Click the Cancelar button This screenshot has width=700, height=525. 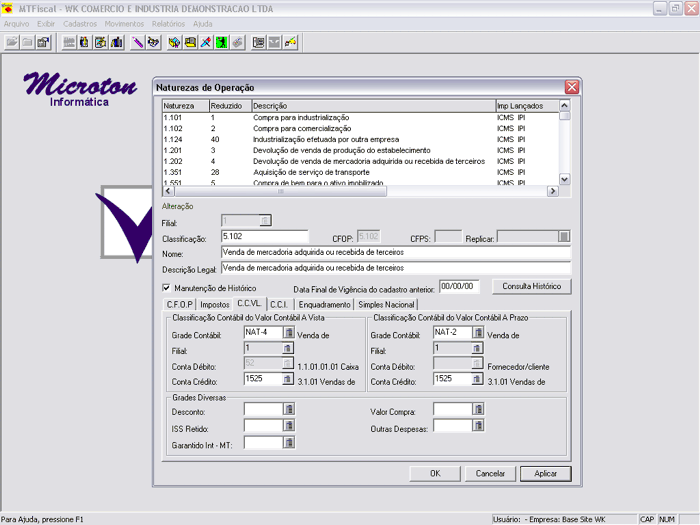490,473
